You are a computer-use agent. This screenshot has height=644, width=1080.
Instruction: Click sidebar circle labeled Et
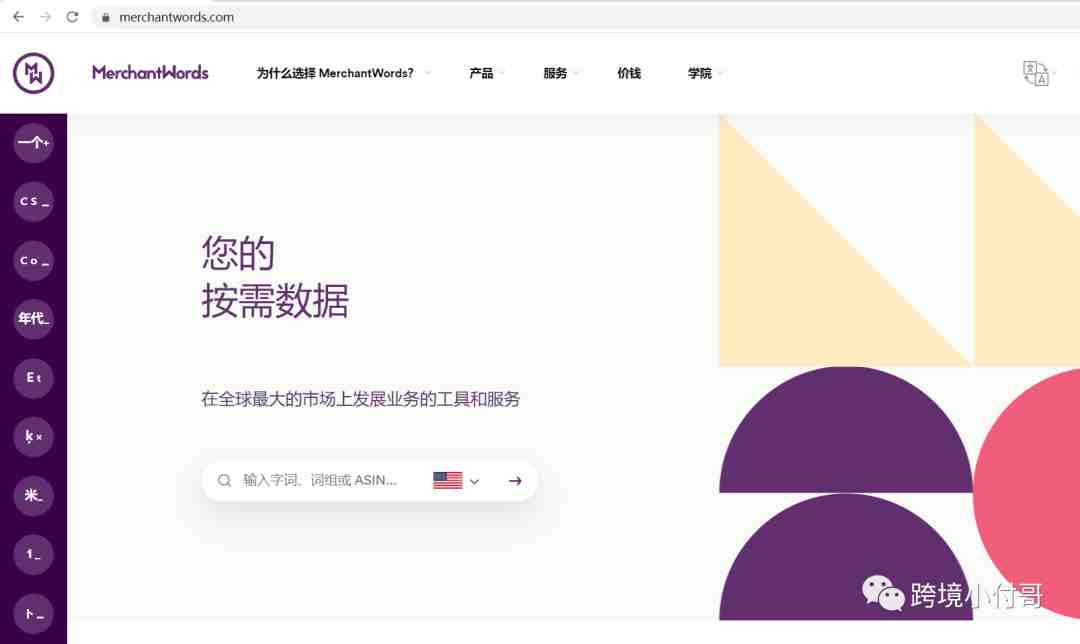coord(33,378)
